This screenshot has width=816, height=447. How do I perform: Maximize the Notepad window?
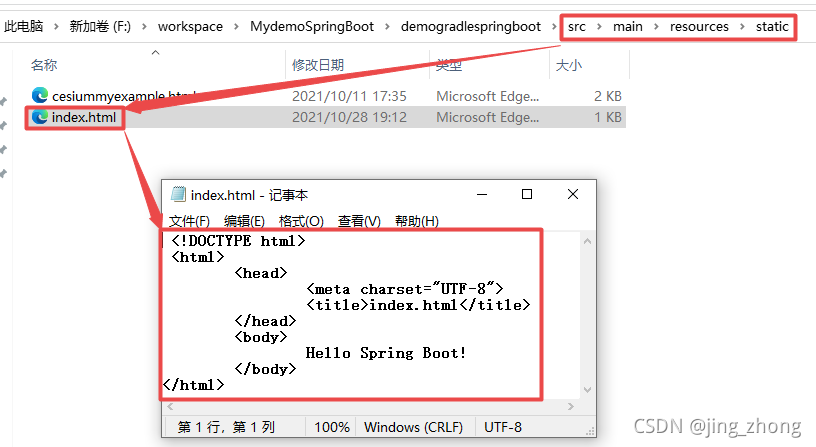(527, 194)
